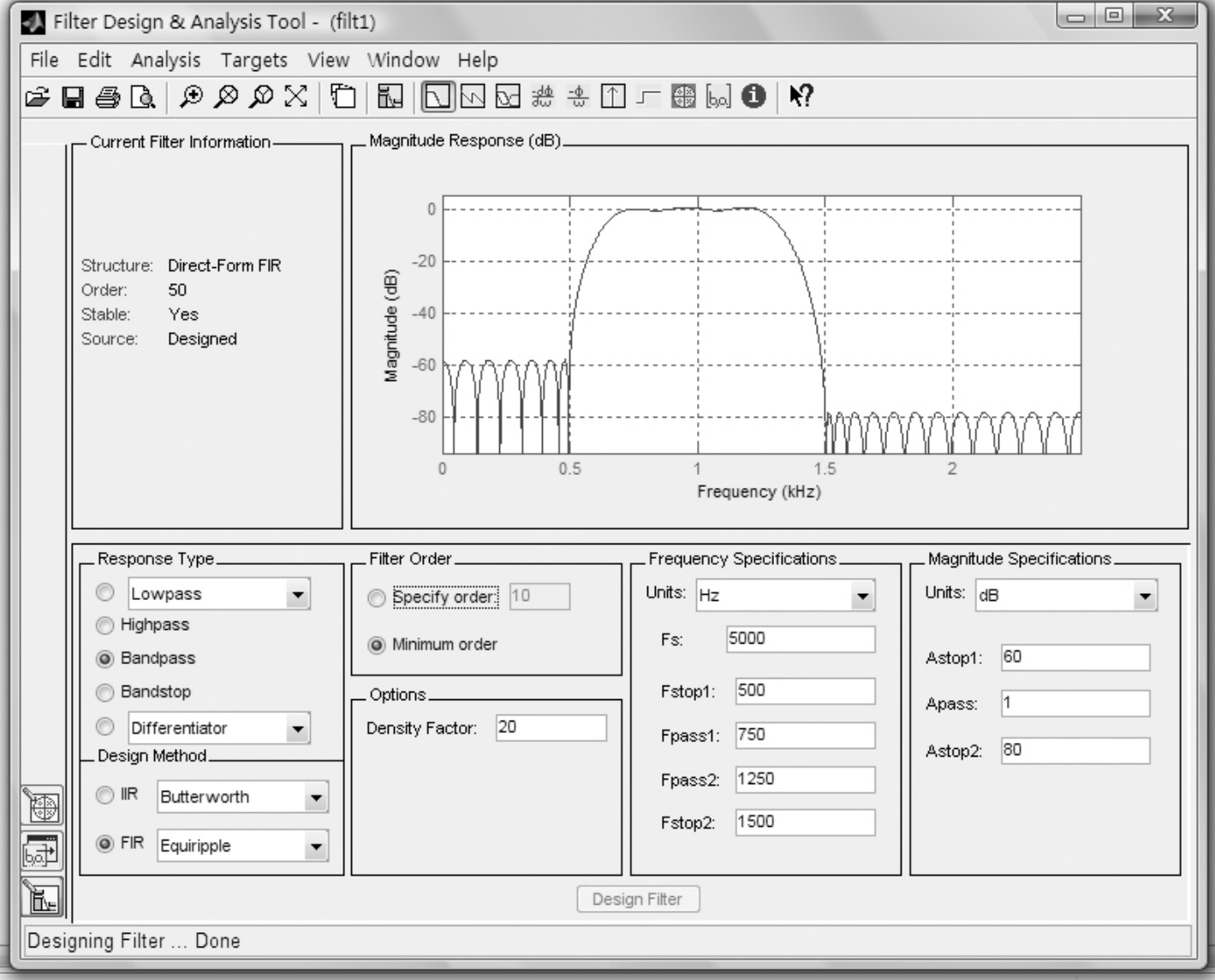Open the frequency Units Hz dropdown
Image resolution: width=1215 pixels, height=980 pixels.
862,596
